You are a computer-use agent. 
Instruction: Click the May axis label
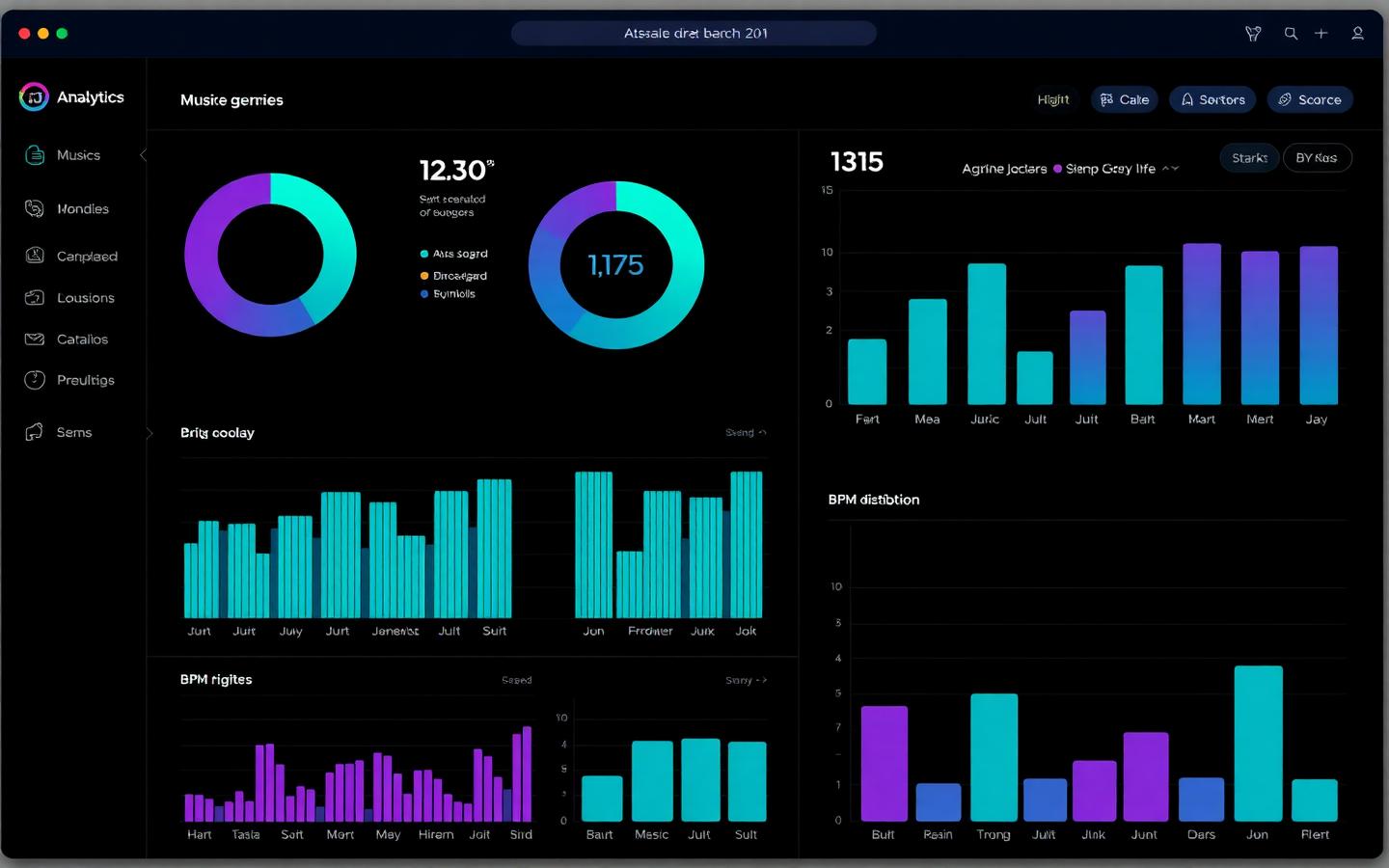(x=388, y=835)
